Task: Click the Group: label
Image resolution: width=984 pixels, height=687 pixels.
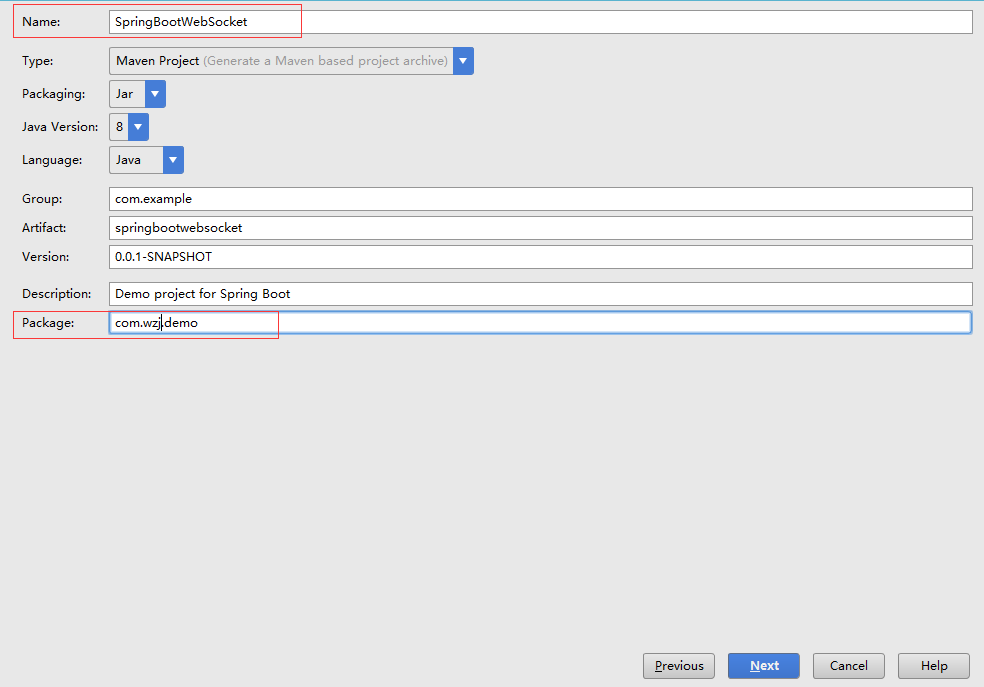Action: click(x=42, y=199)
